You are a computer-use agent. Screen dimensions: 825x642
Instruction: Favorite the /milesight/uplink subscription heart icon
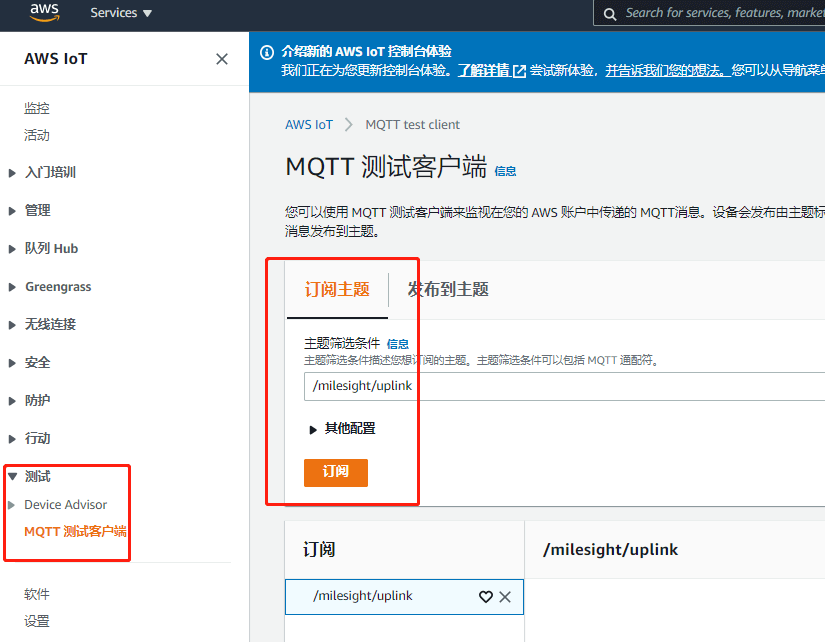click(486, 597)
